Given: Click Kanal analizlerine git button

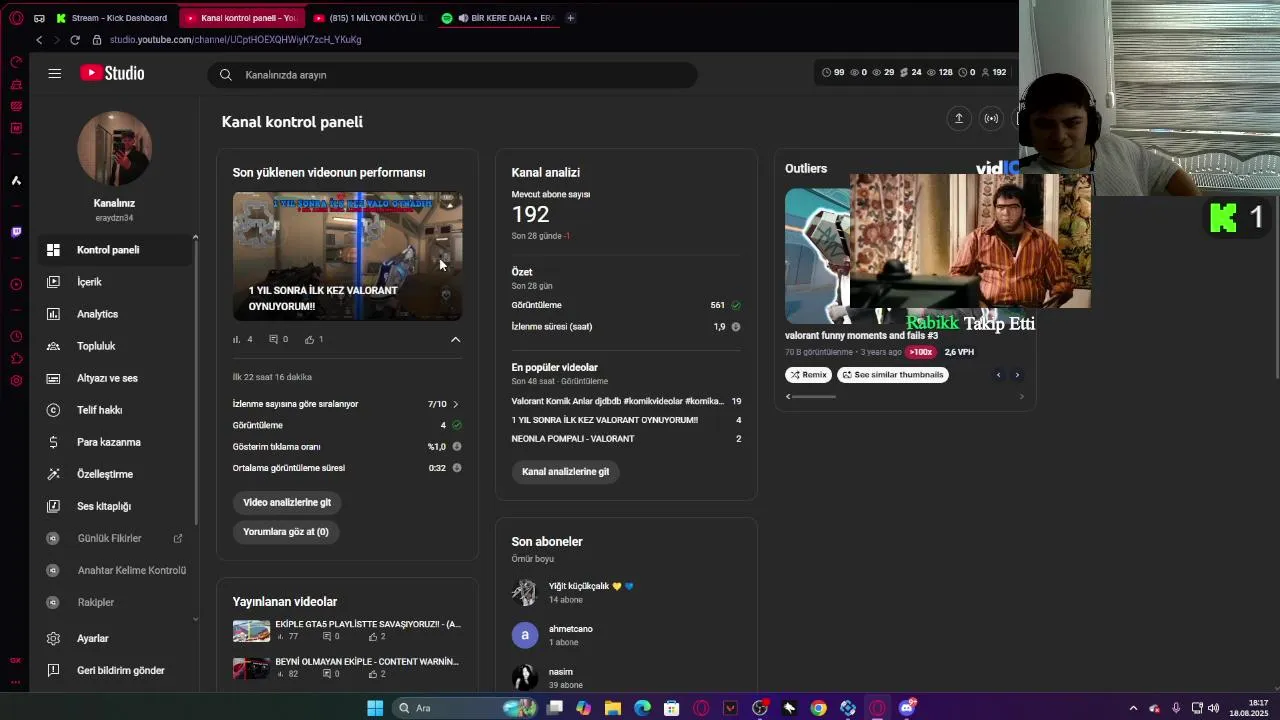Looking at the screenshot, I should coord(565,471).
